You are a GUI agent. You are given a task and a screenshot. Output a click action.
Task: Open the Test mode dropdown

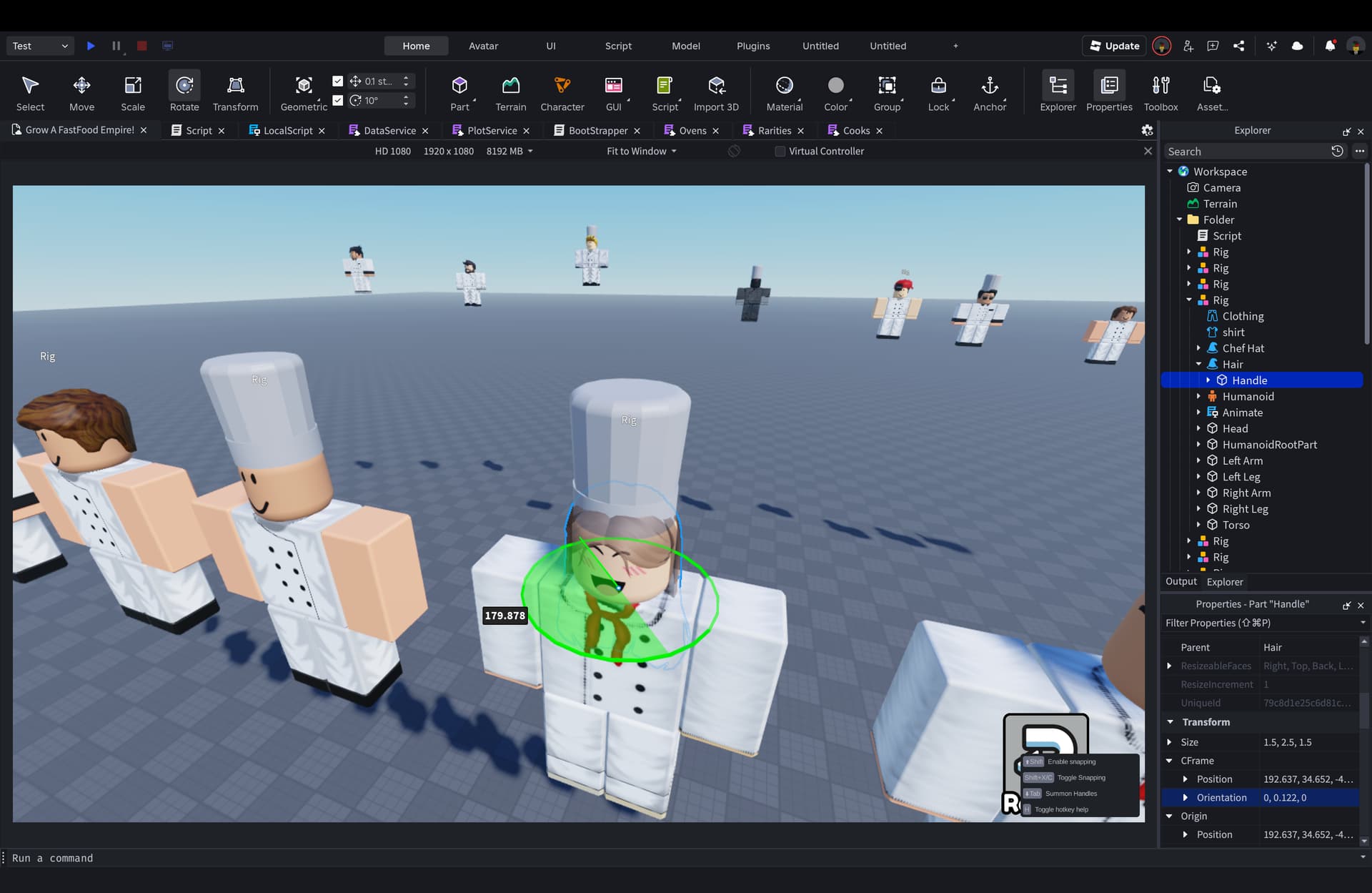click(x=39, y=46)
